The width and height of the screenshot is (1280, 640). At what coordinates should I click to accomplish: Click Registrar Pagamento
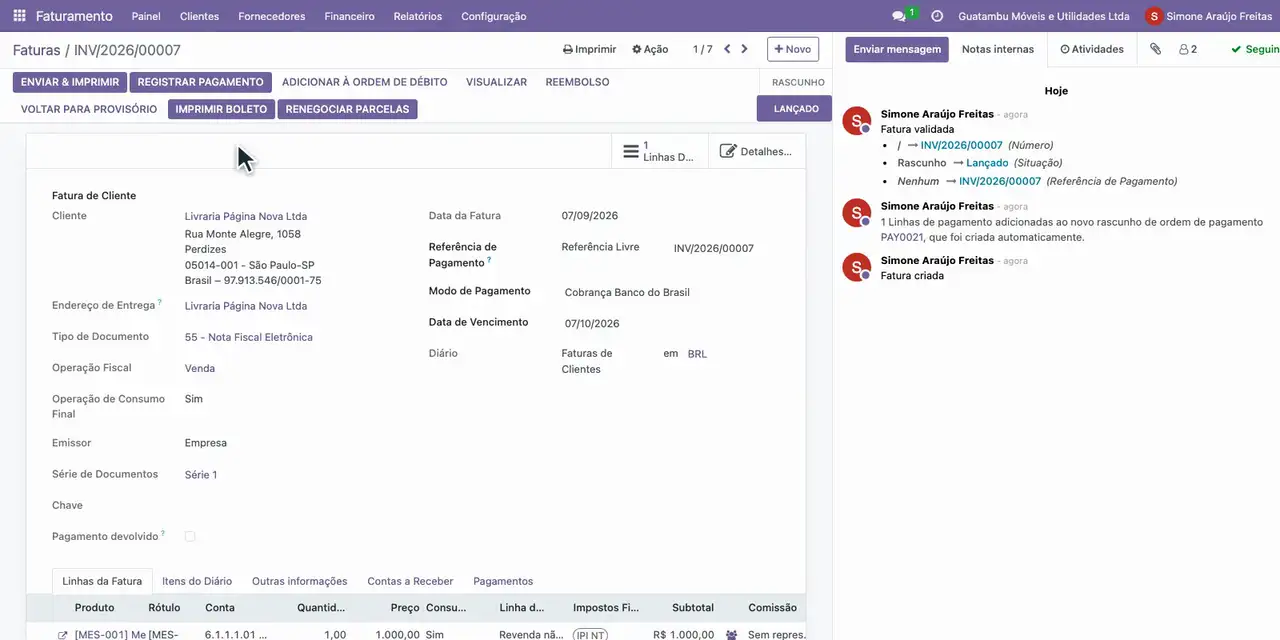point(200,82)
